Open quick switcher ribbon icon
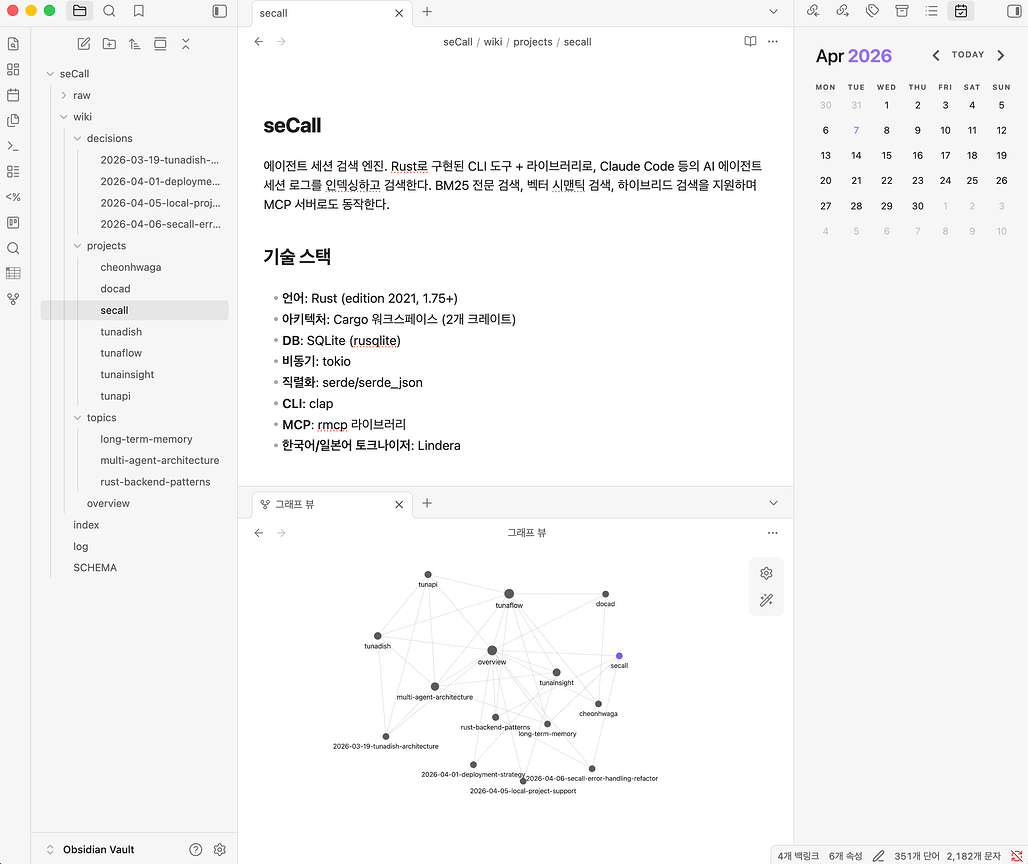Image resolution: width=1028 pixels, height=864 pixels. 13,44
